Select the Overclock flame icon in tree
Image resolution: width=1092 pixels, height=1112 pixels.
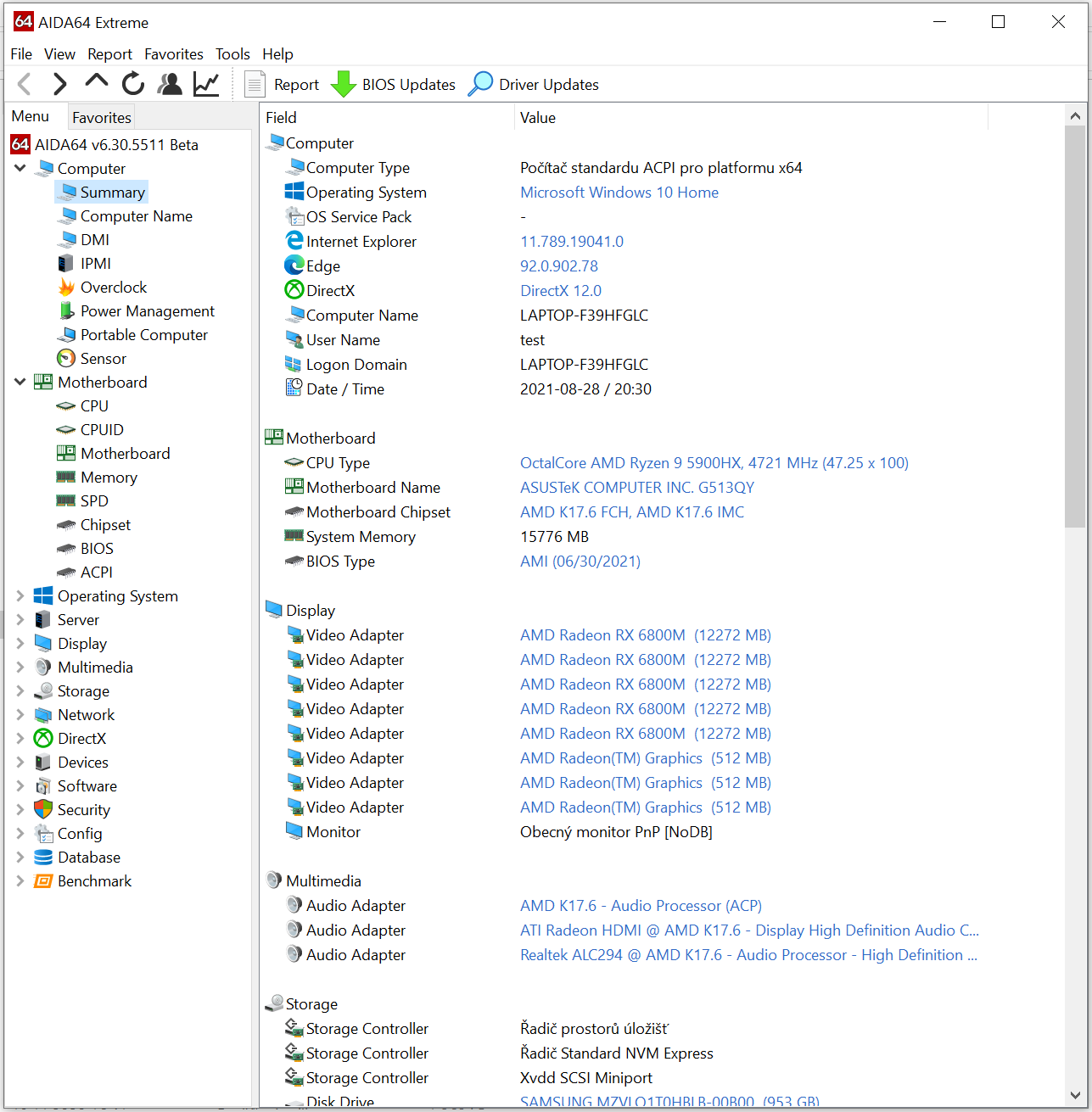tap(66, 288)
